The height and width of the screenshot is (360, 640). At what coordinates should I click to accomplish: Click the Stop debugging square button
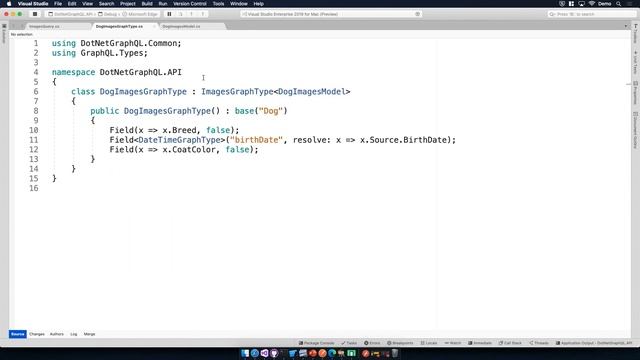pos(35,14)
